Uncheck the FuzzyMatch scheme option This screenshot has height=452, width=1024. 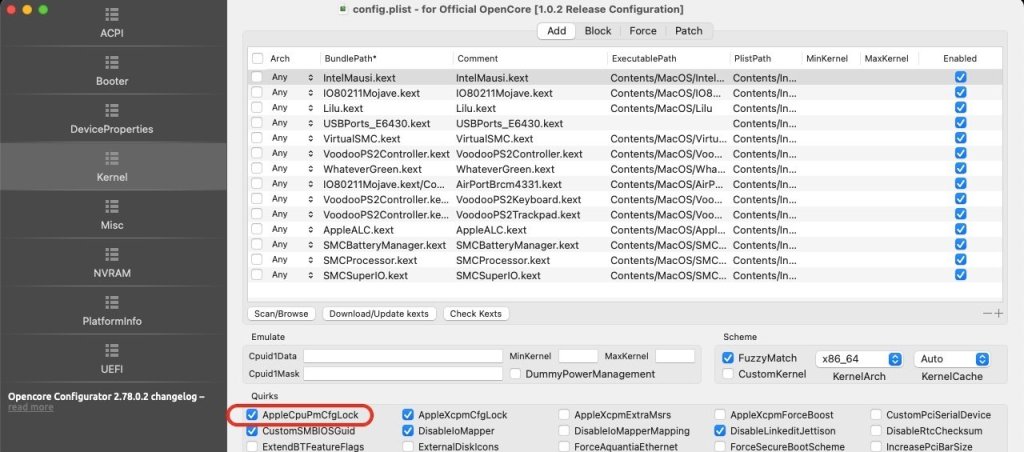coord(728,357)
